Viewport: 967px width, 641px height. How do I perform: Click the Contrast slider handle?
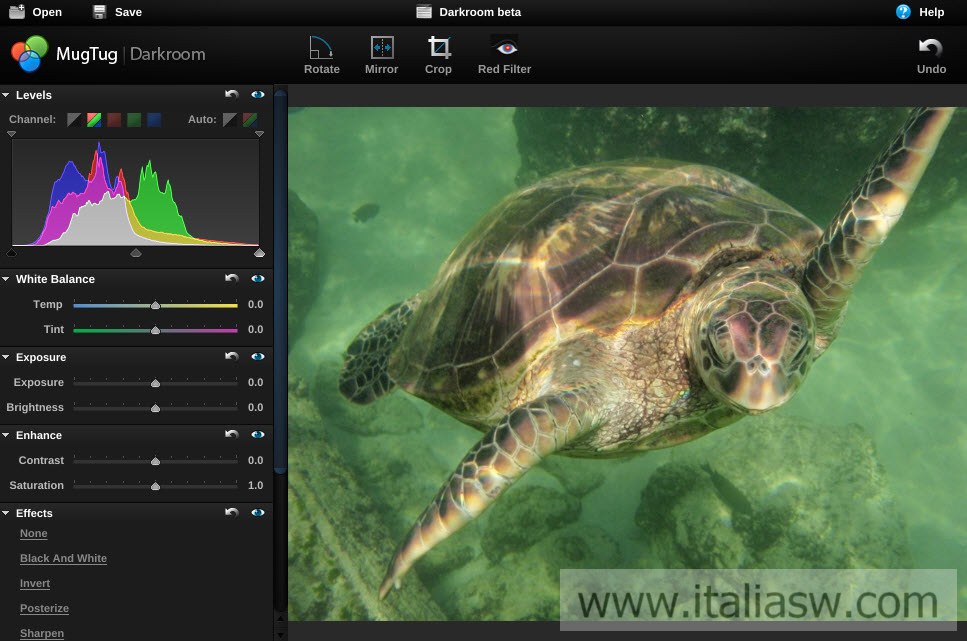tap(155, 461)
